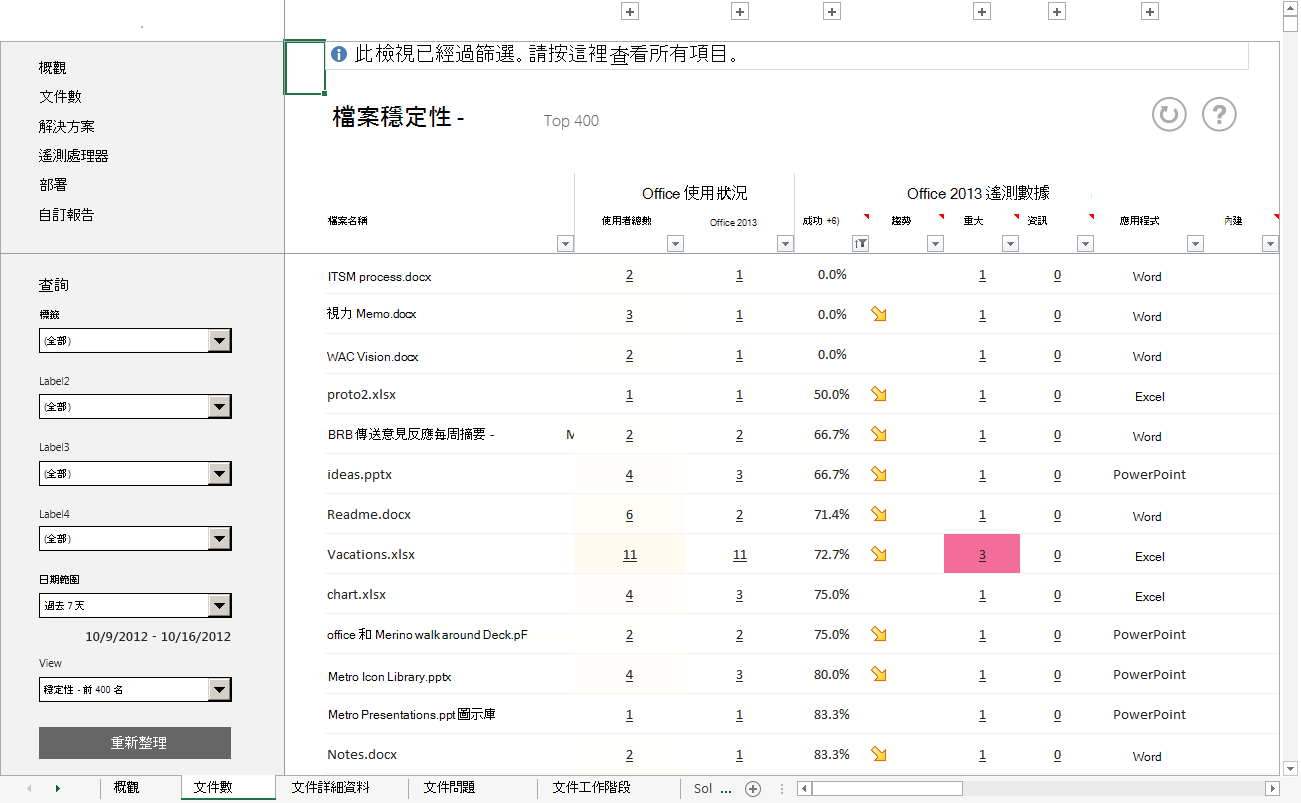Click the green next-sheet navigation arrow
This screenshot has height=803, width=1301.
pos(57,788)
